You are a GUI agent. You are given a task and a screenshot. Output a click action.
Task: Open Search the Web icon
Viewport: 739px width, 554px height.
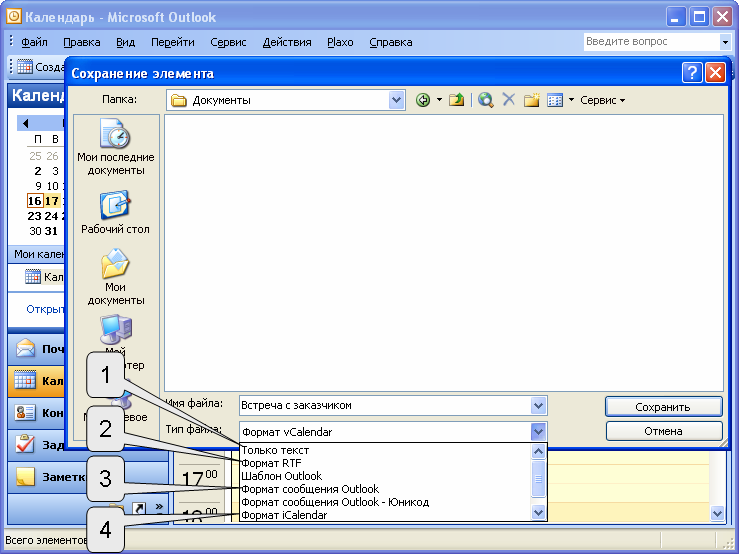(485, 100)
